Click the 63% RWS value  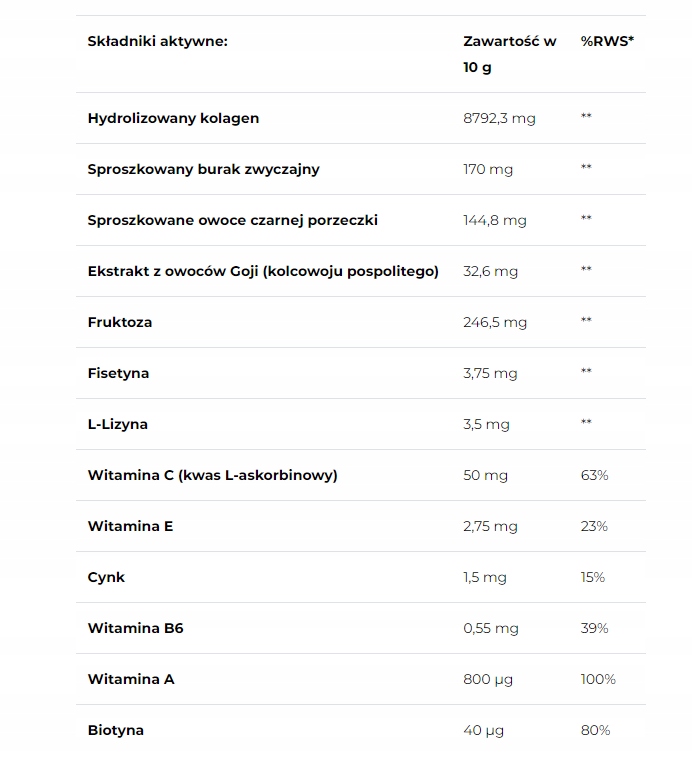click(x=594, y=475)
